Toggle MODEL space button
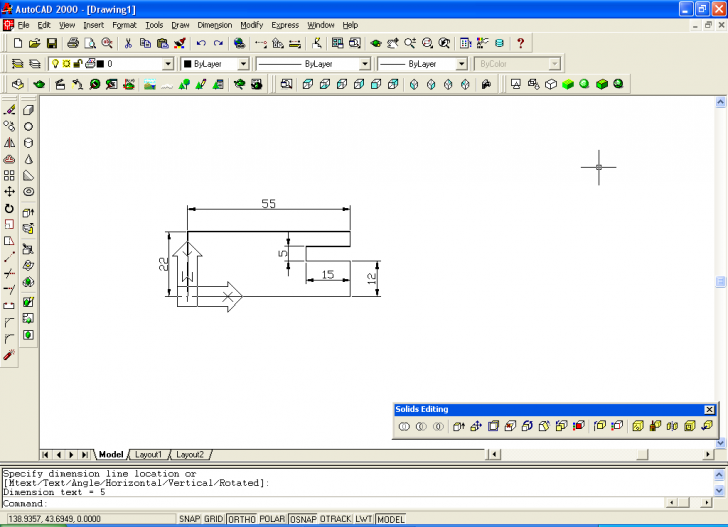728x527 pixels. pyautogui.click(x=390, y=519)
